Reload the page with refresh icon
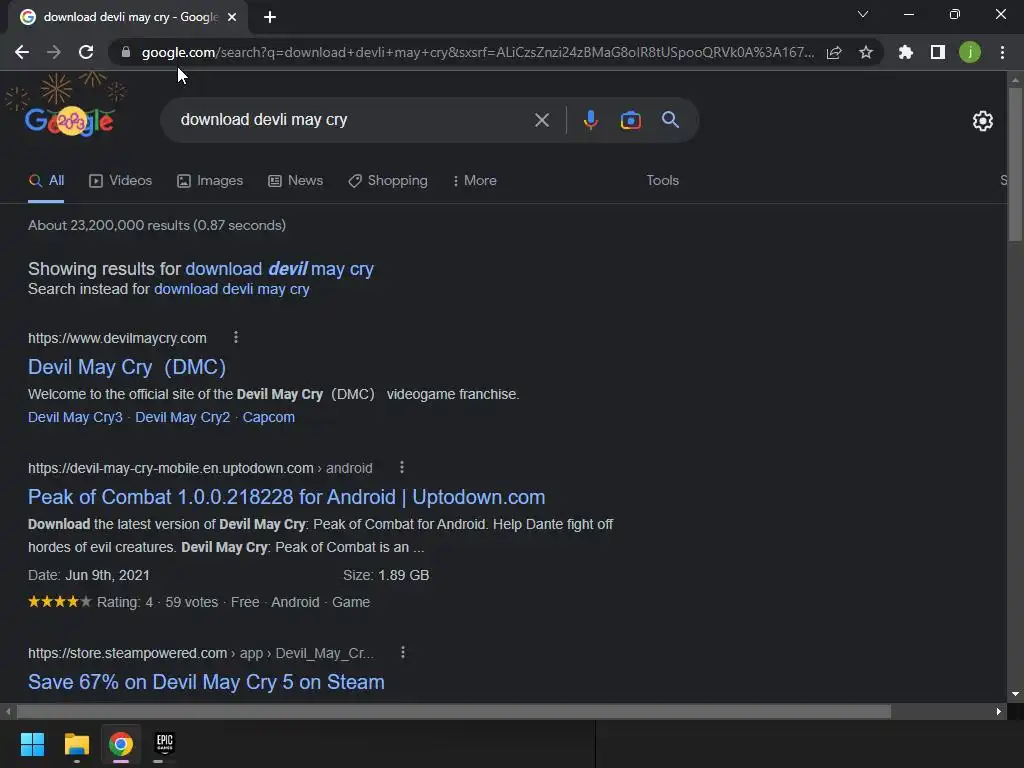This screenshot has height=768, width=1024. pos(86,52)
